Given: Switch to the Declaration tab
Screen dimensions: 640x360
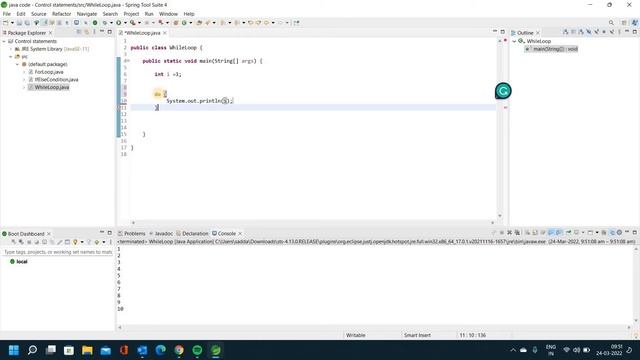Looking at the screenshot, I should point(192,233).
